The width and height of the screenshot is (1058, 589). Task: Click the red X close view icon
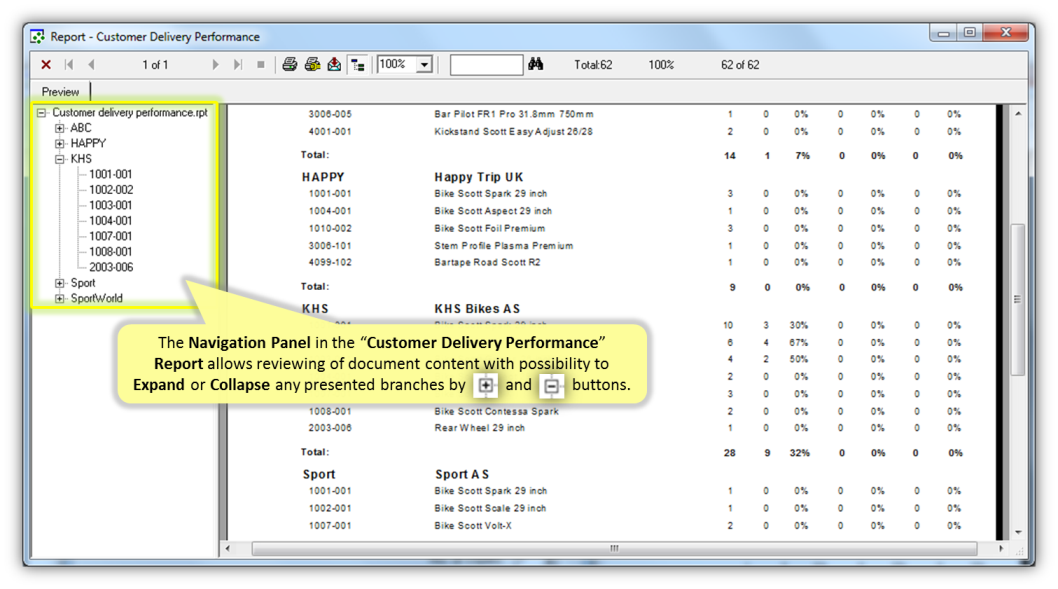pos(46,65)
